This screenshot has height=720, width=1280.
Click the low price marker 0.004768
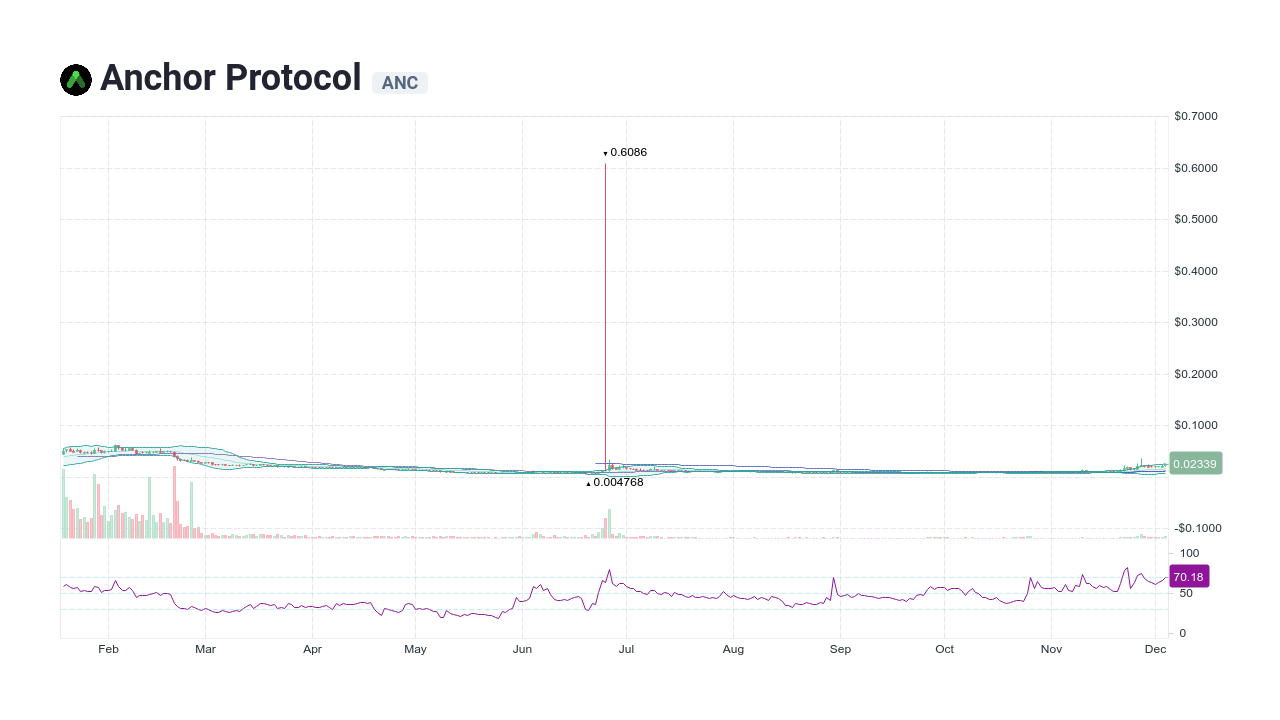coord(618,482)
